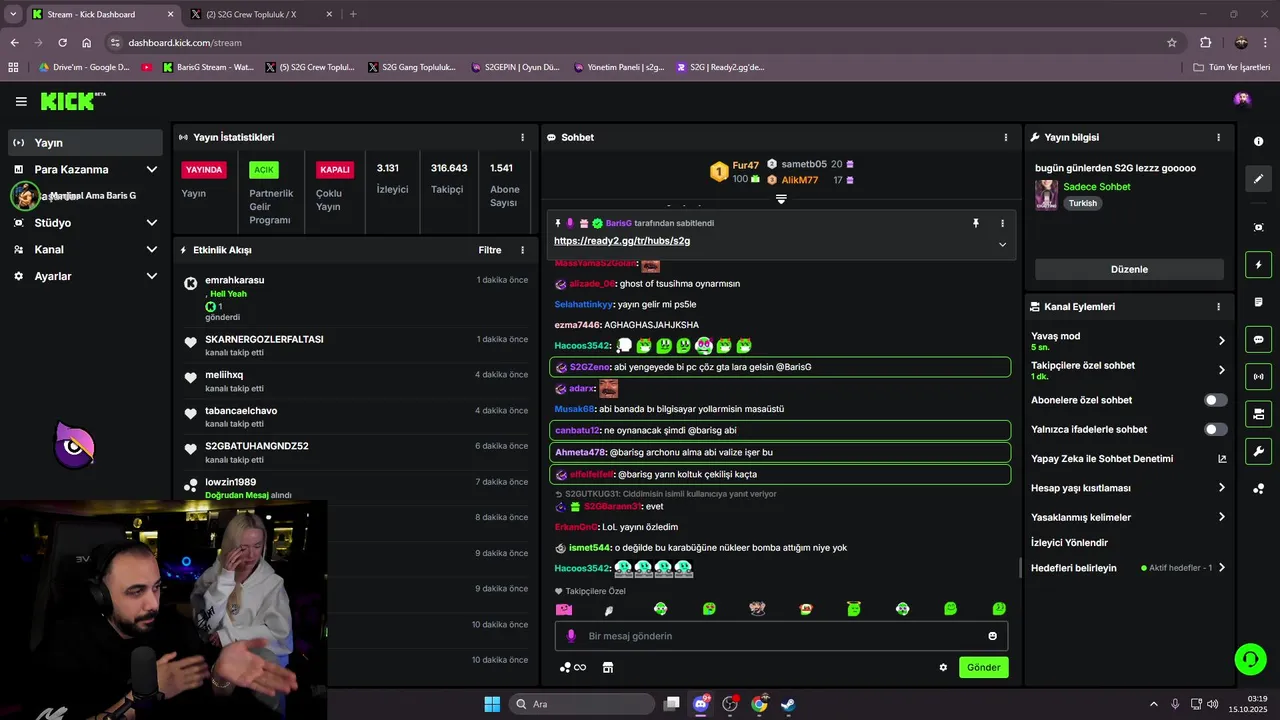Open the S2GEPIN bookmark

(514, 67)
